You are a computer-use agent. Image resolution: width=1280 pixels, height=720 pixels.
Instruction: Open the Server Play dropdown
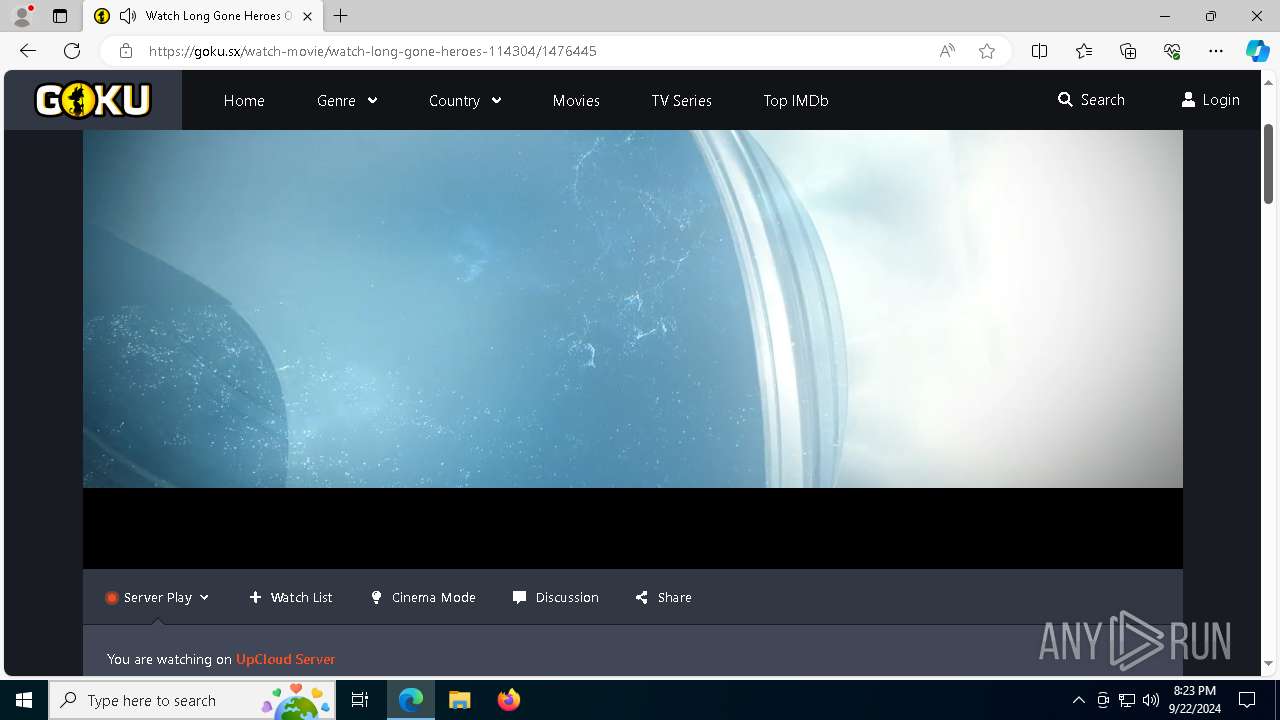157,597
